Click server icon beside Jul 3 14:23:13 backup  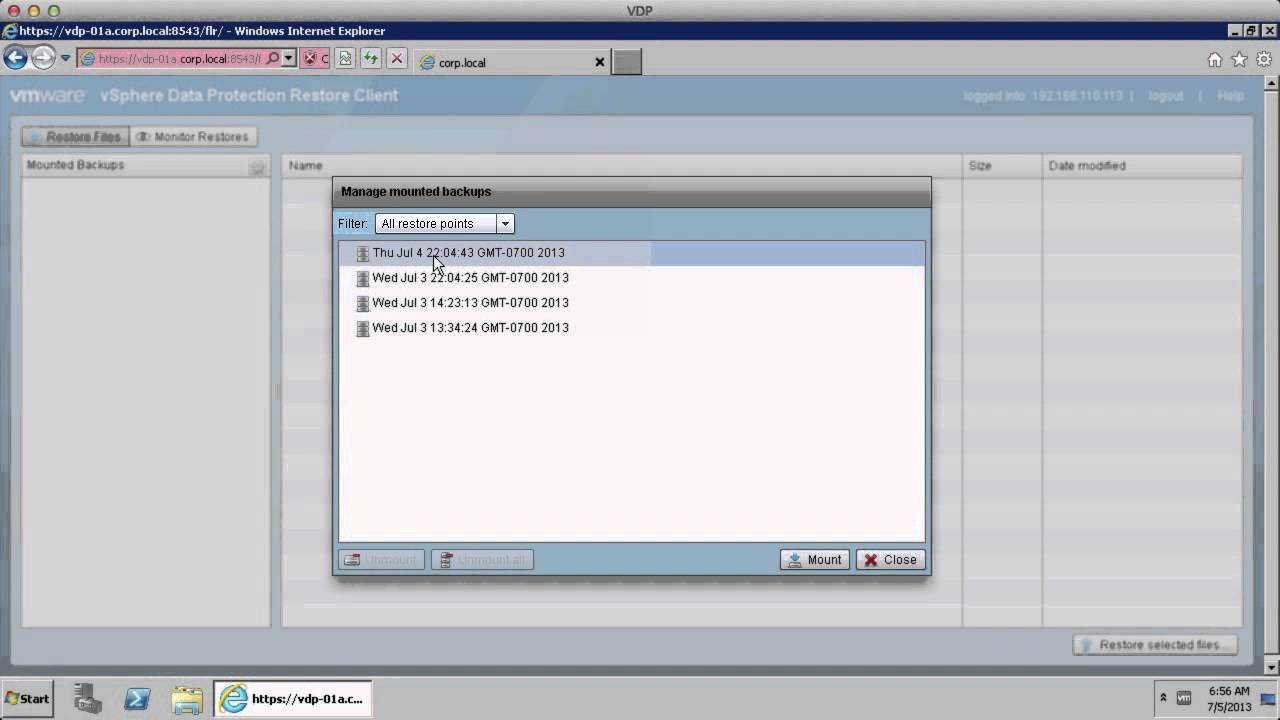click(363, 304)
